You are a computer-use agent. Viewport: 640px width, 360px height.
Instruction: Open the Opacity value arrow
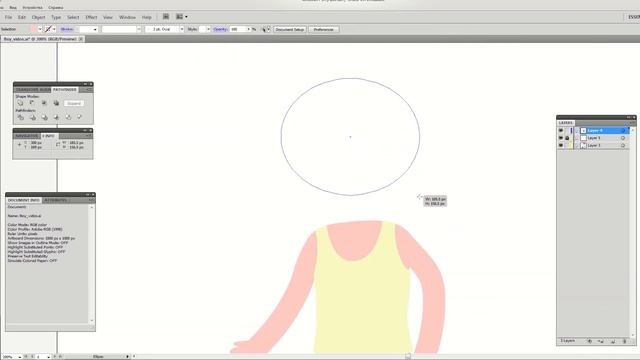(x=248, y=29)
